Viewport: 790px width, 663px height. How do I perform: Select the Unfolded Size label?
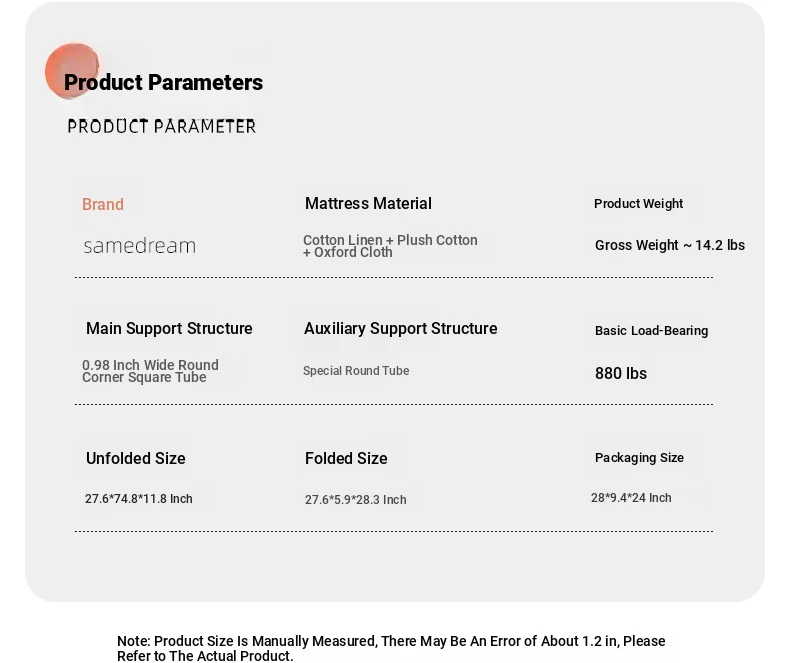[x=136, y=459]
